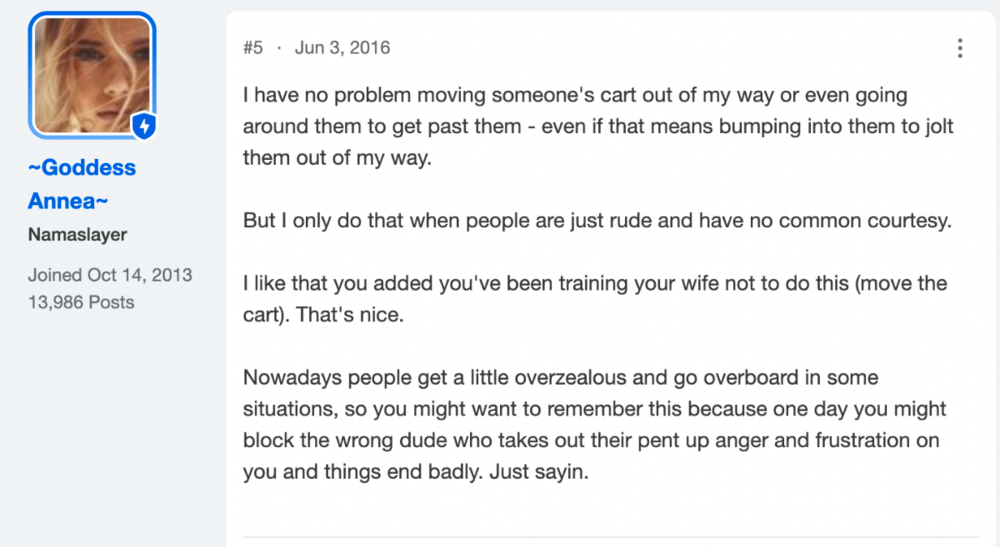Click the paragraph starting 'I have no problem'
Viewport: 1000px width, 547px height.
coord(598,126)
